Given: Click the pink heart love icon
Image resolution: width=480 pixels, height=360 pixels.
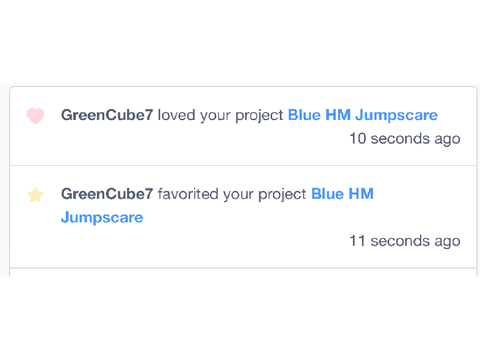Looking at the screenshot, I should [x=35, y=116].
